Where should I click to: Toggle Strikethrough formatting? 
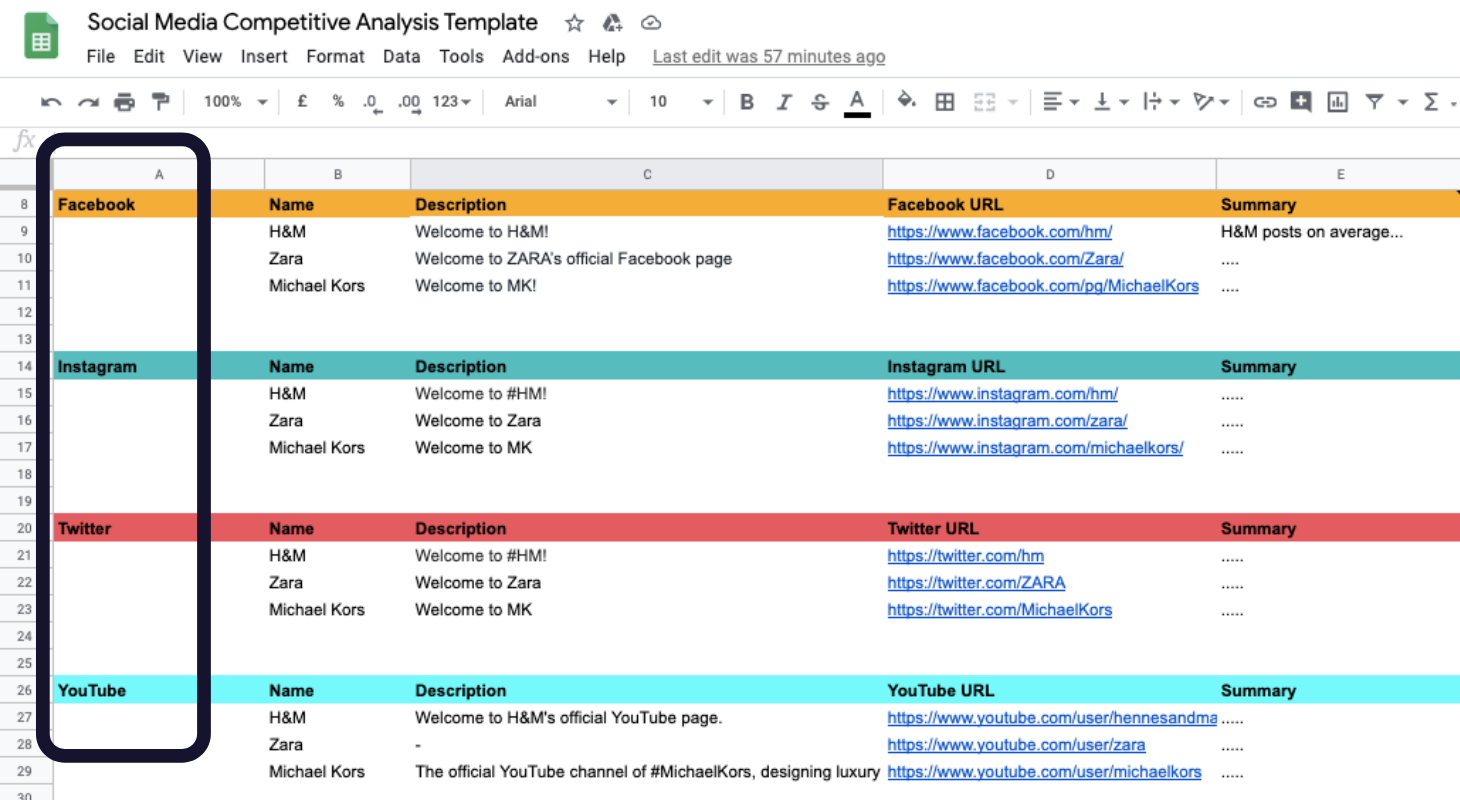820,102
